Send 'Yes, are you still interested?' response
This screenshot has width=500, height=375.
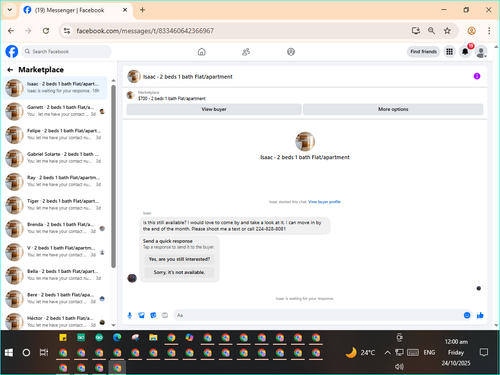coord(179,259)
